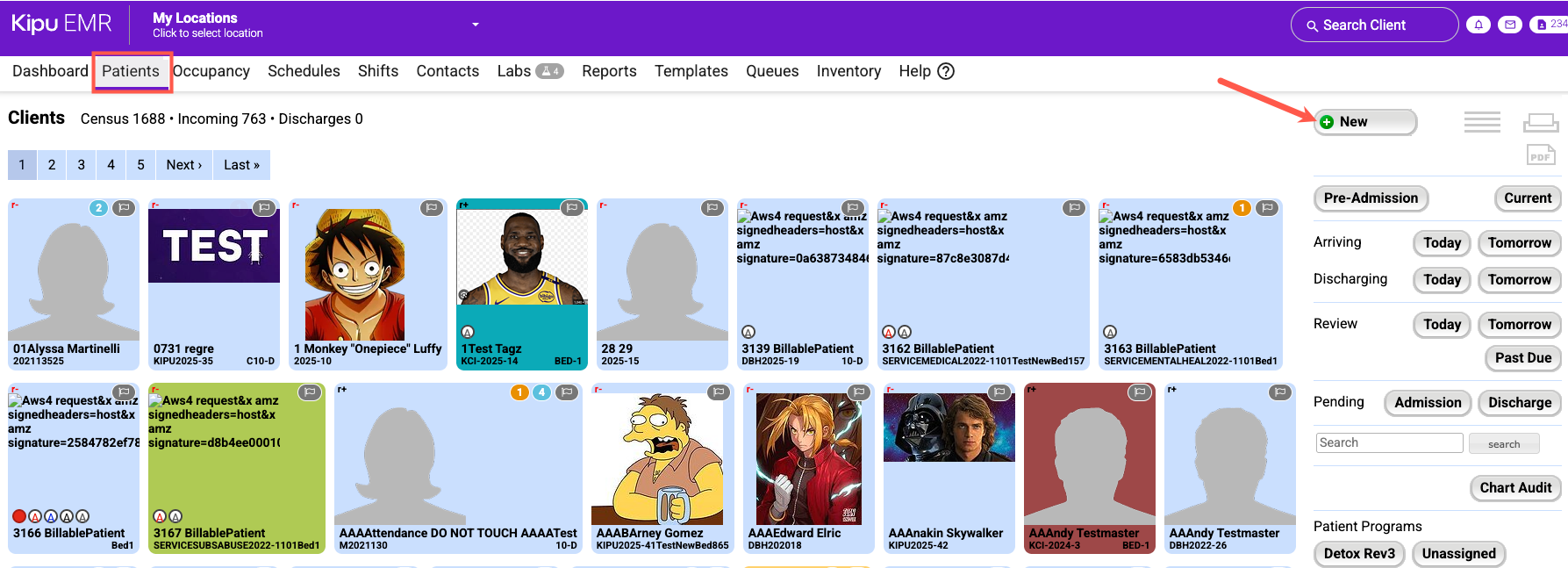The image size is (1568, 568).
Task: Open the messages envelope icon
Action: pyautogui.click(x=1510, y=25)
